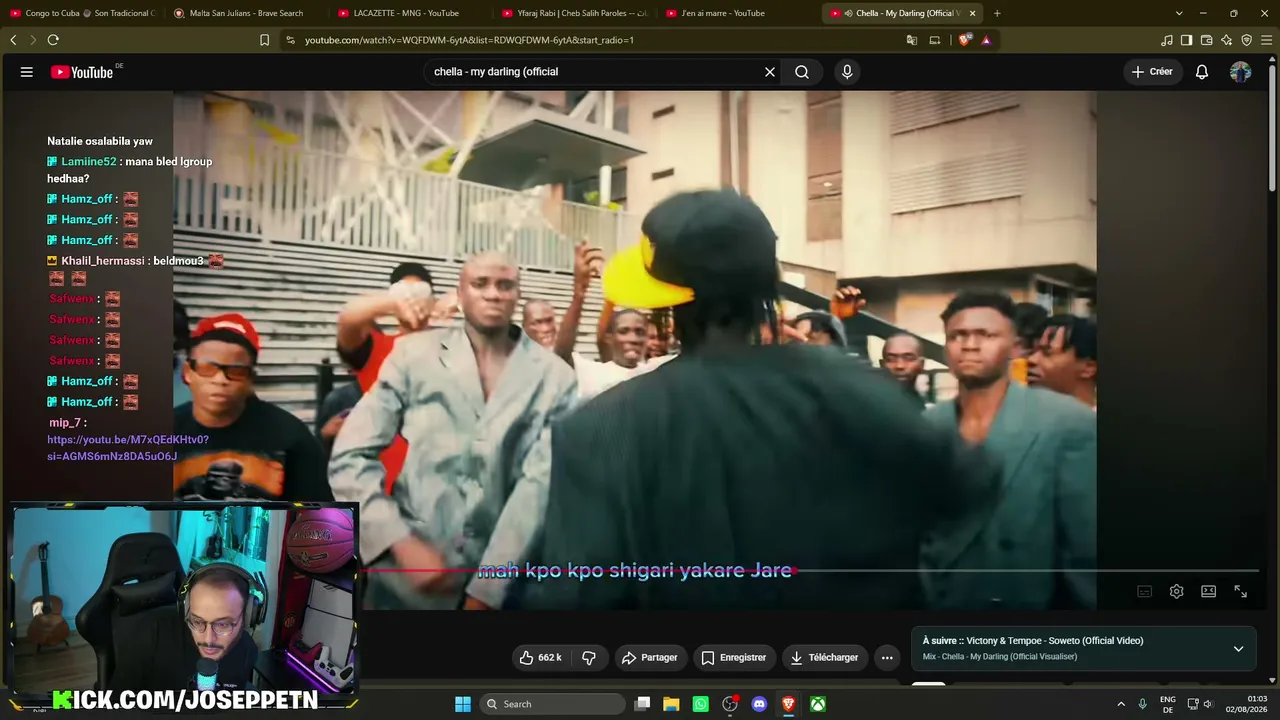
Task: Go forward in the browser
Action: 33,40
